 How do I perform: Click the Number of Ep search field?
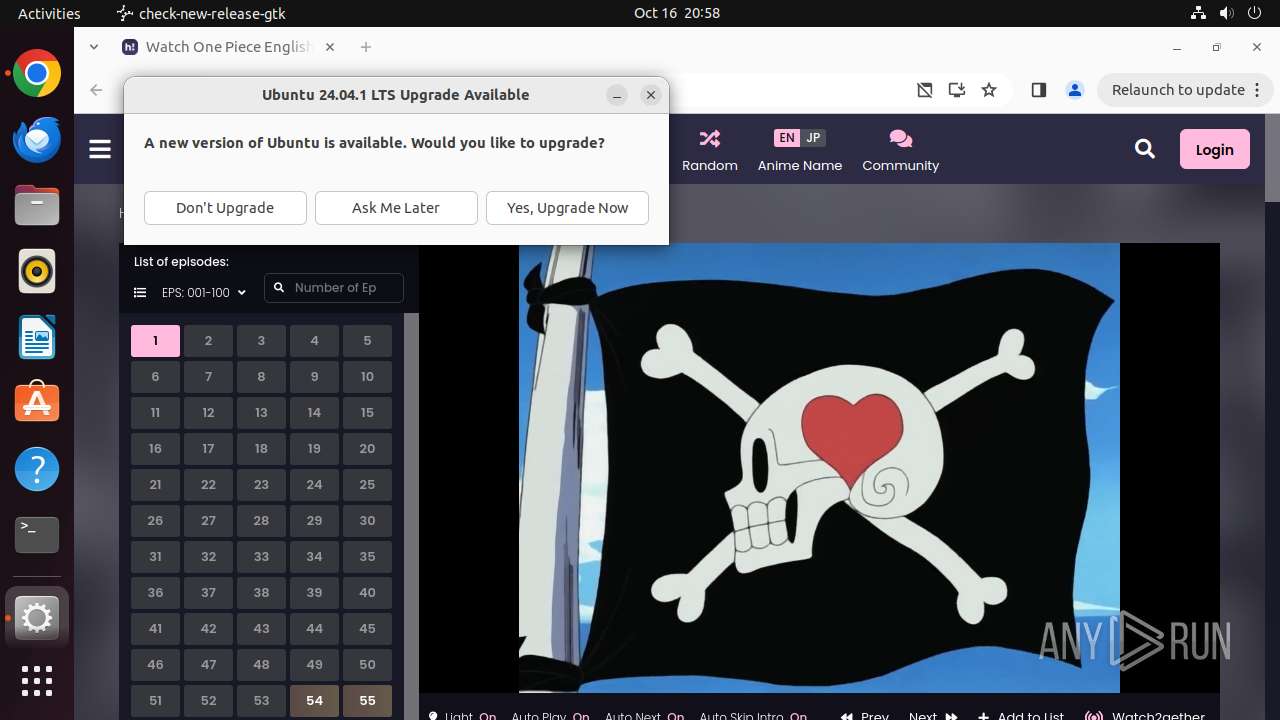point(334,288)
